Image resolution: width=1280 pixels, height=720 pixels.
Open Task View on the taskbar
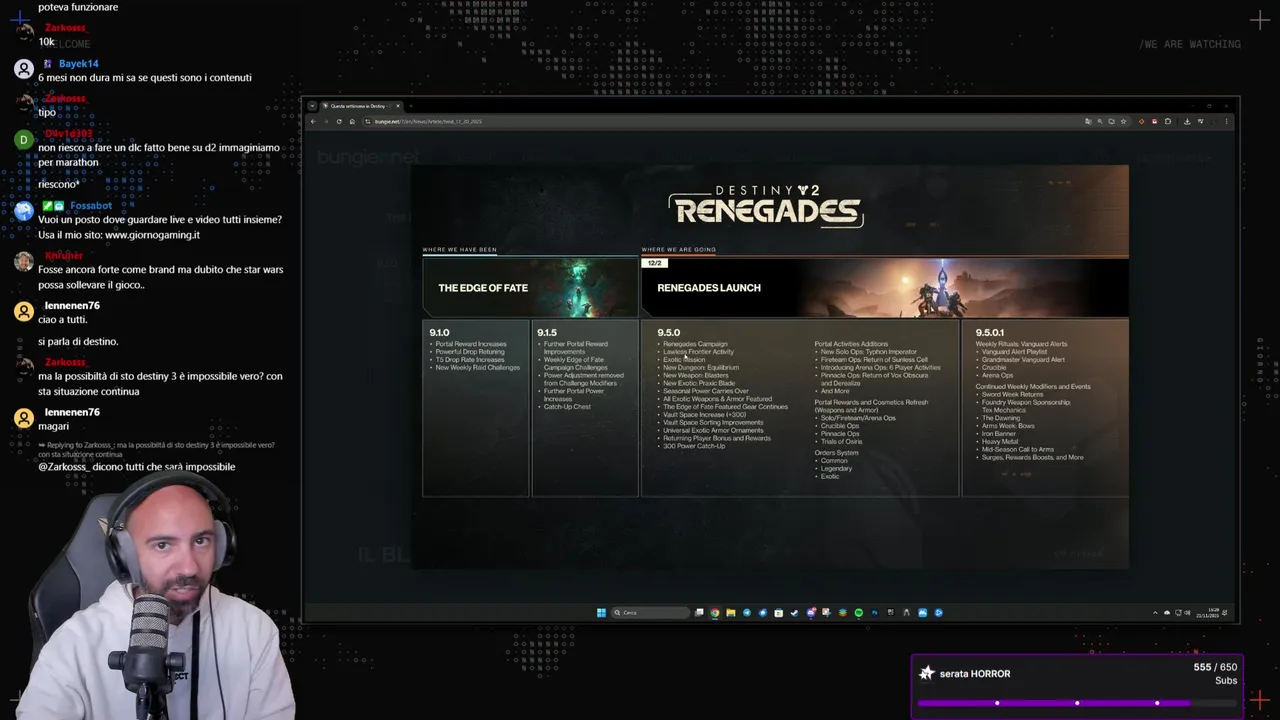point(699,612)
